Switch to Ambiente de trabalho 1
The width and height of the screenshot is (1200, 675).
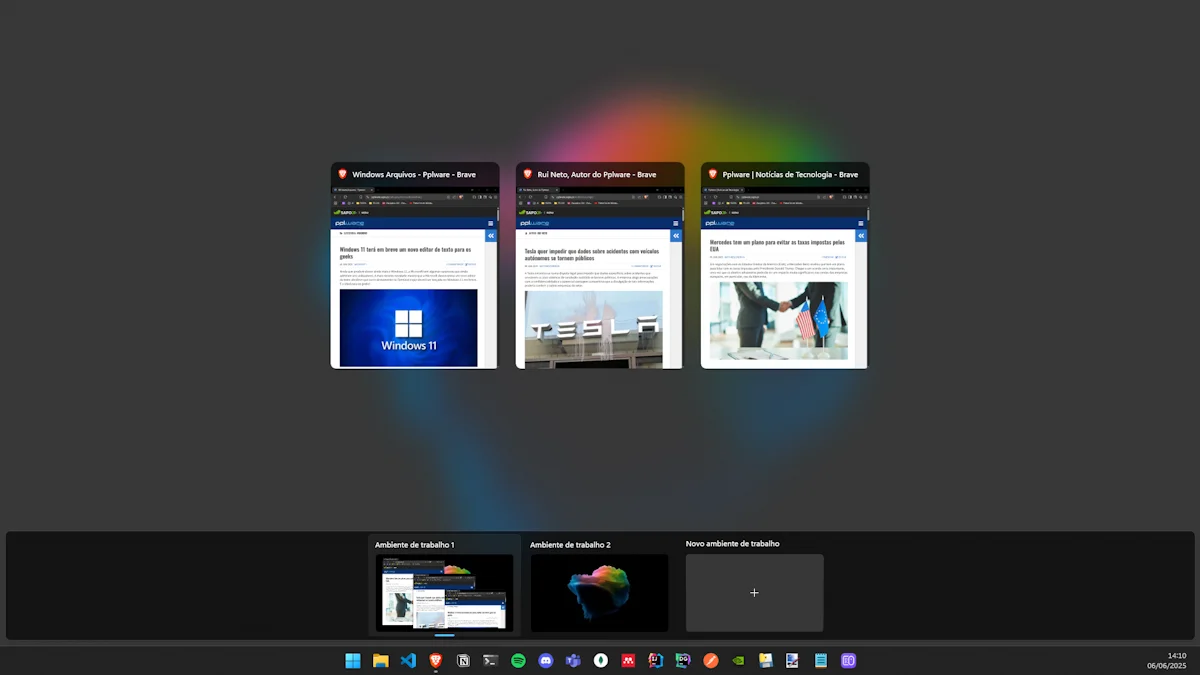[444, 592]
